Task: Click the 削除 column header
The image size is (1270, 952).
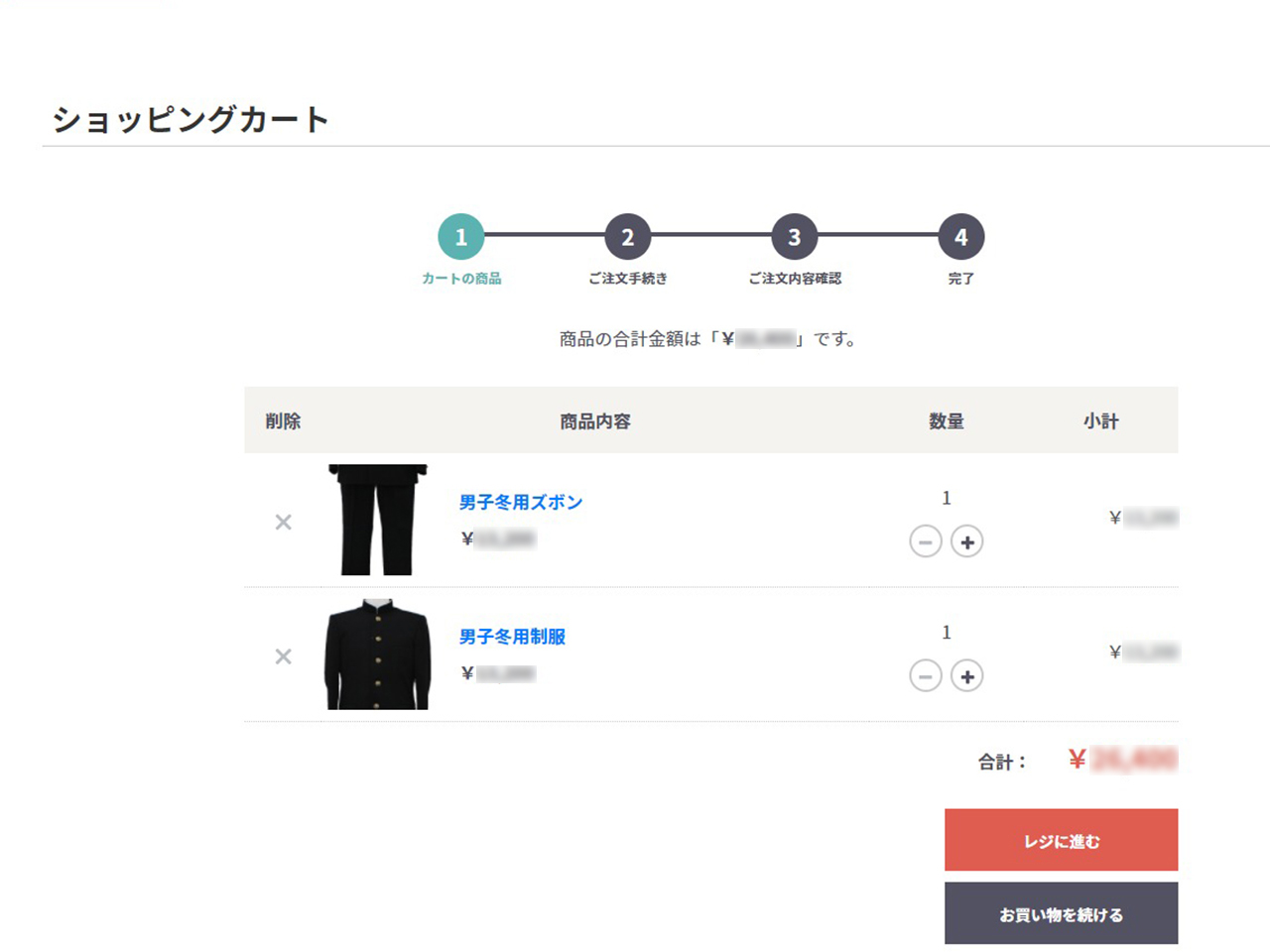Action: (x=283, y=421)
